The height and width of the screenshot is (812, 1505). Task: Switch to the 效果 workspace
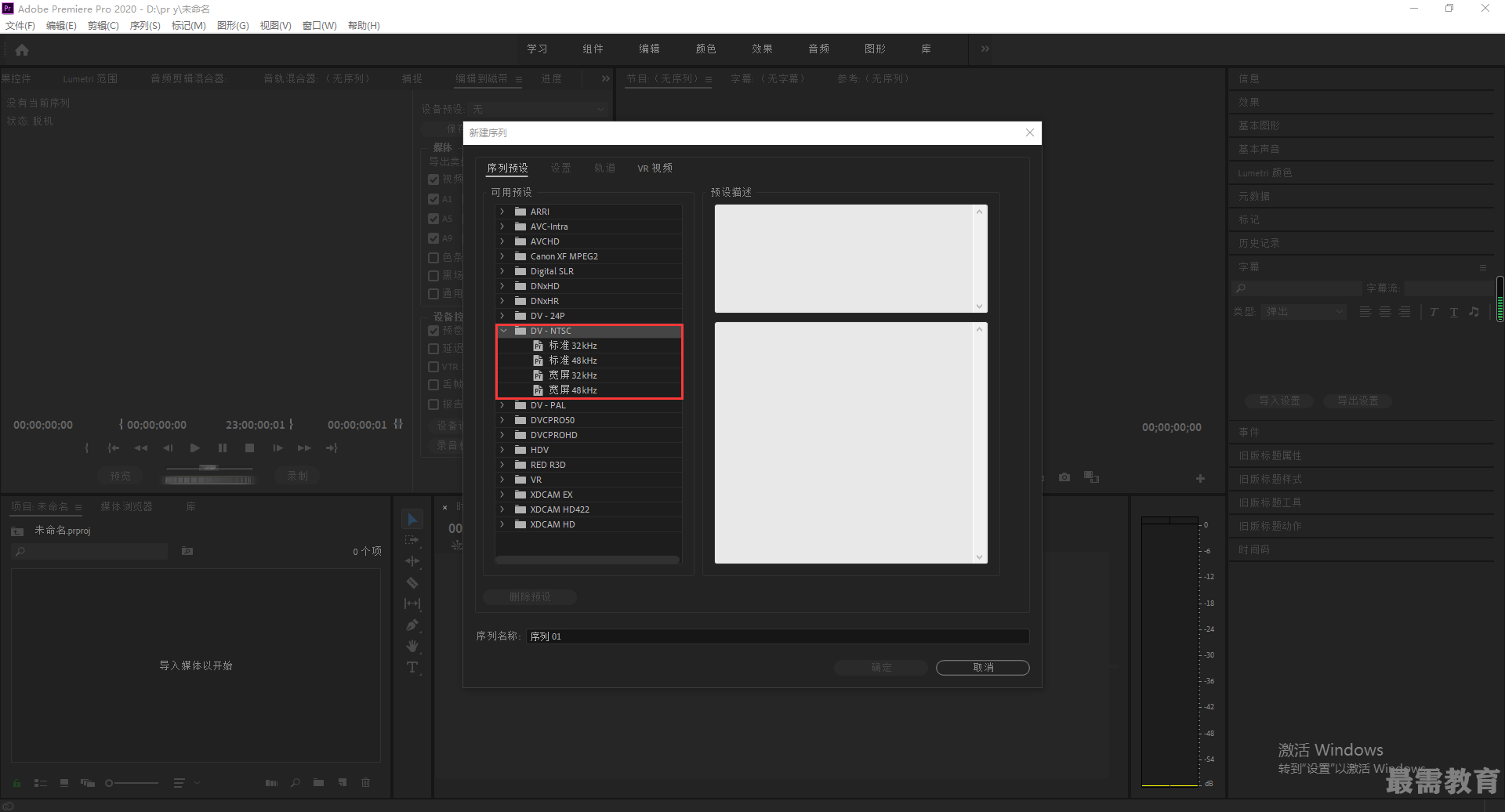(x=762, y=49)
